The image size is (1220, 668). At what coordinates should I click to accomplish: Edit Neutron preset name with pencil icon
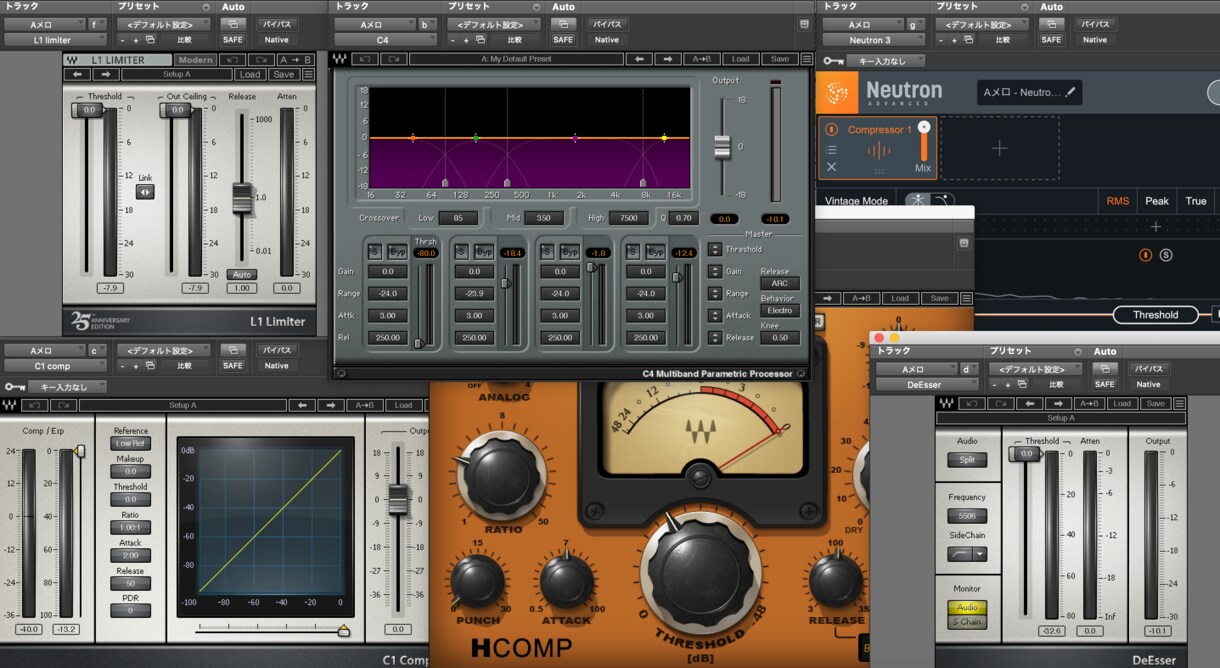1070,92
